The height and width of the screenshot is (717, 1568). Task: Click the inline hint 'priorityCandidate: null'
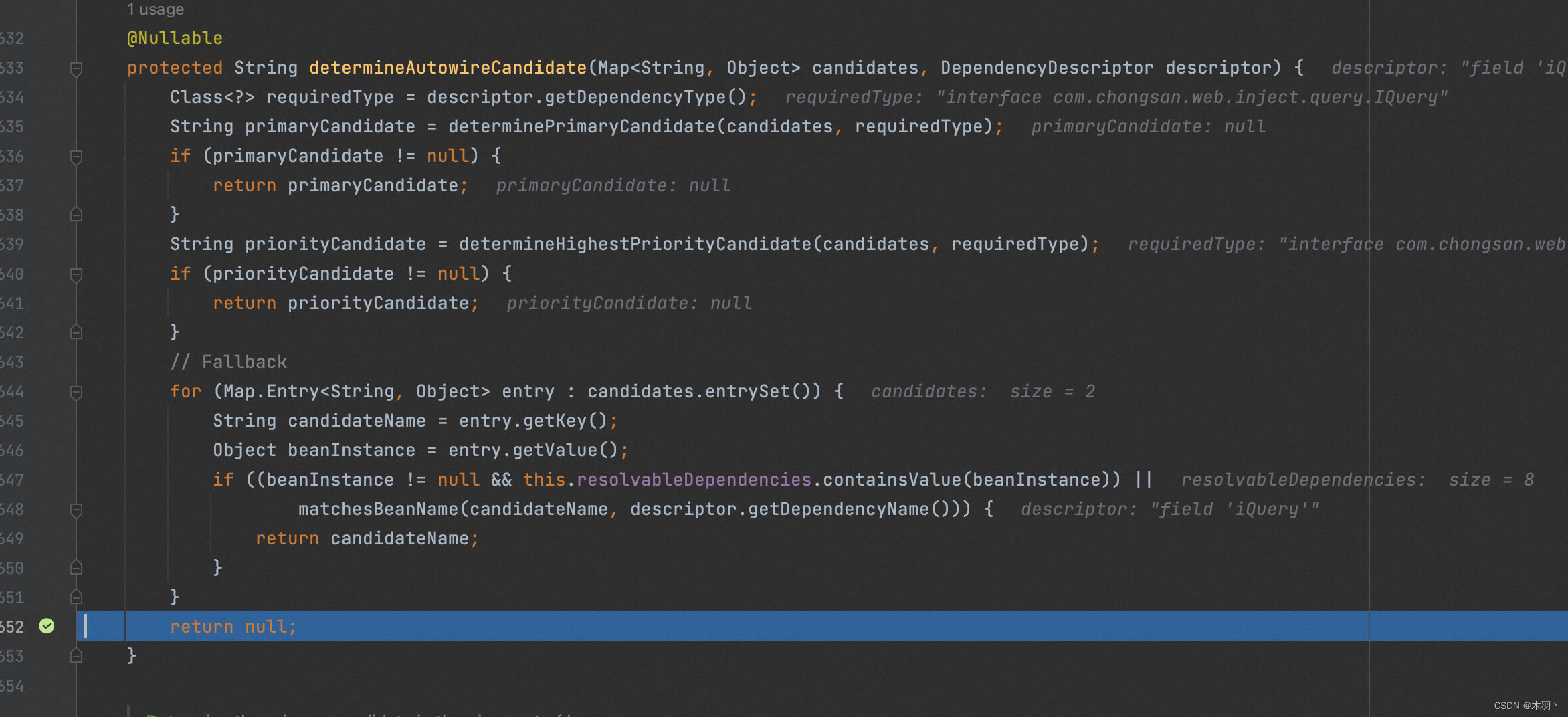tap(629, 303)
